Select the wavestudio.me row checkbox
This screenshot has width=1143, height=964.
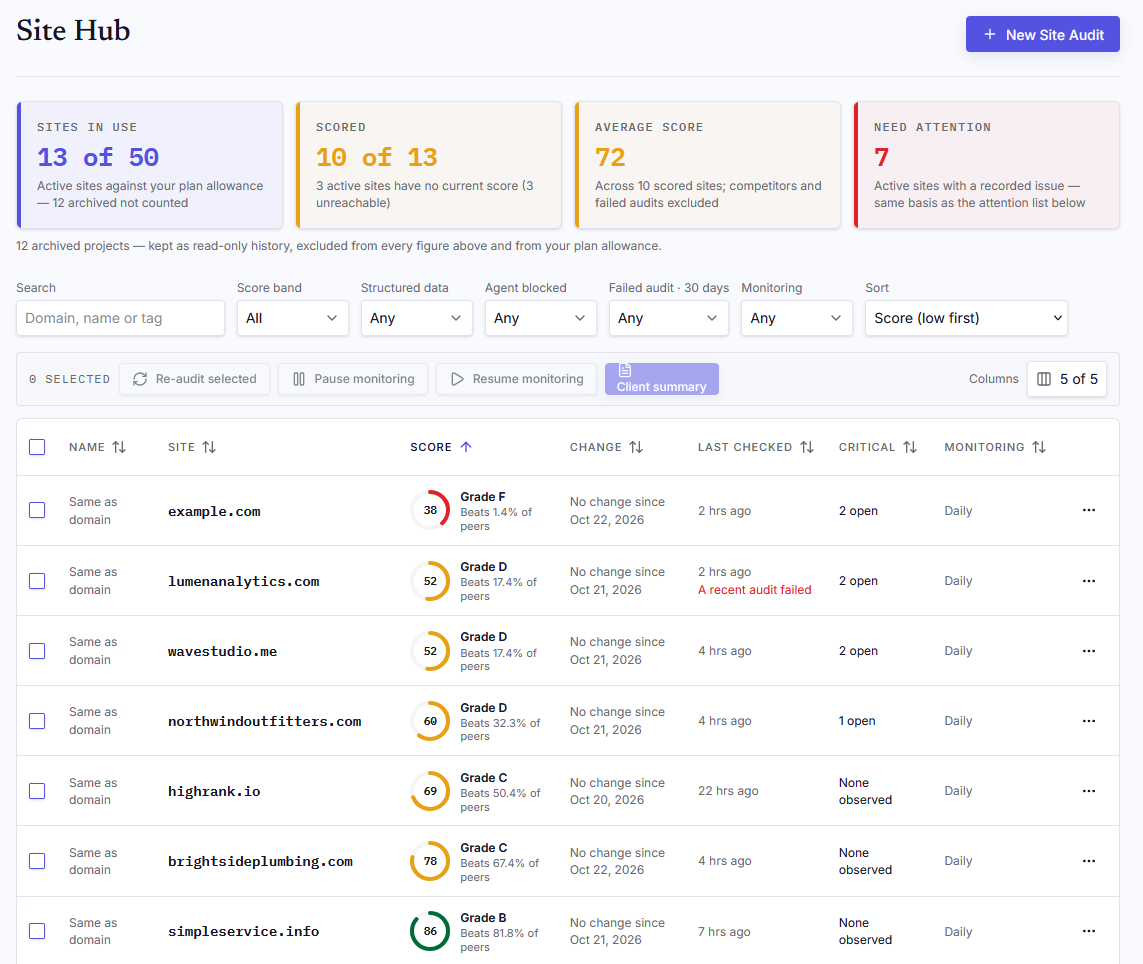(x=37, y=651)
